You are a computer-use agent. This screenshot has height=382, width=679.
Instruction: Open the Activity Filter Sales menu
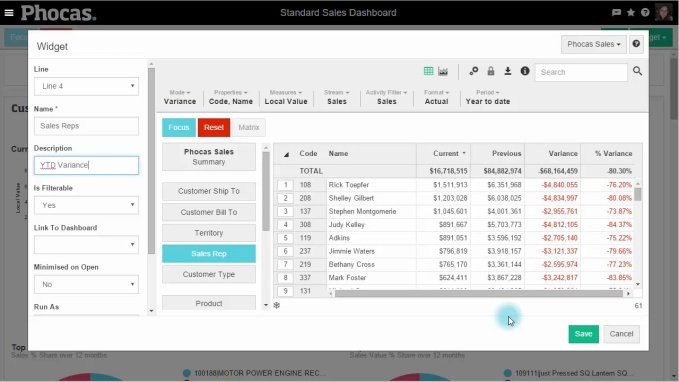coord(386,97)
